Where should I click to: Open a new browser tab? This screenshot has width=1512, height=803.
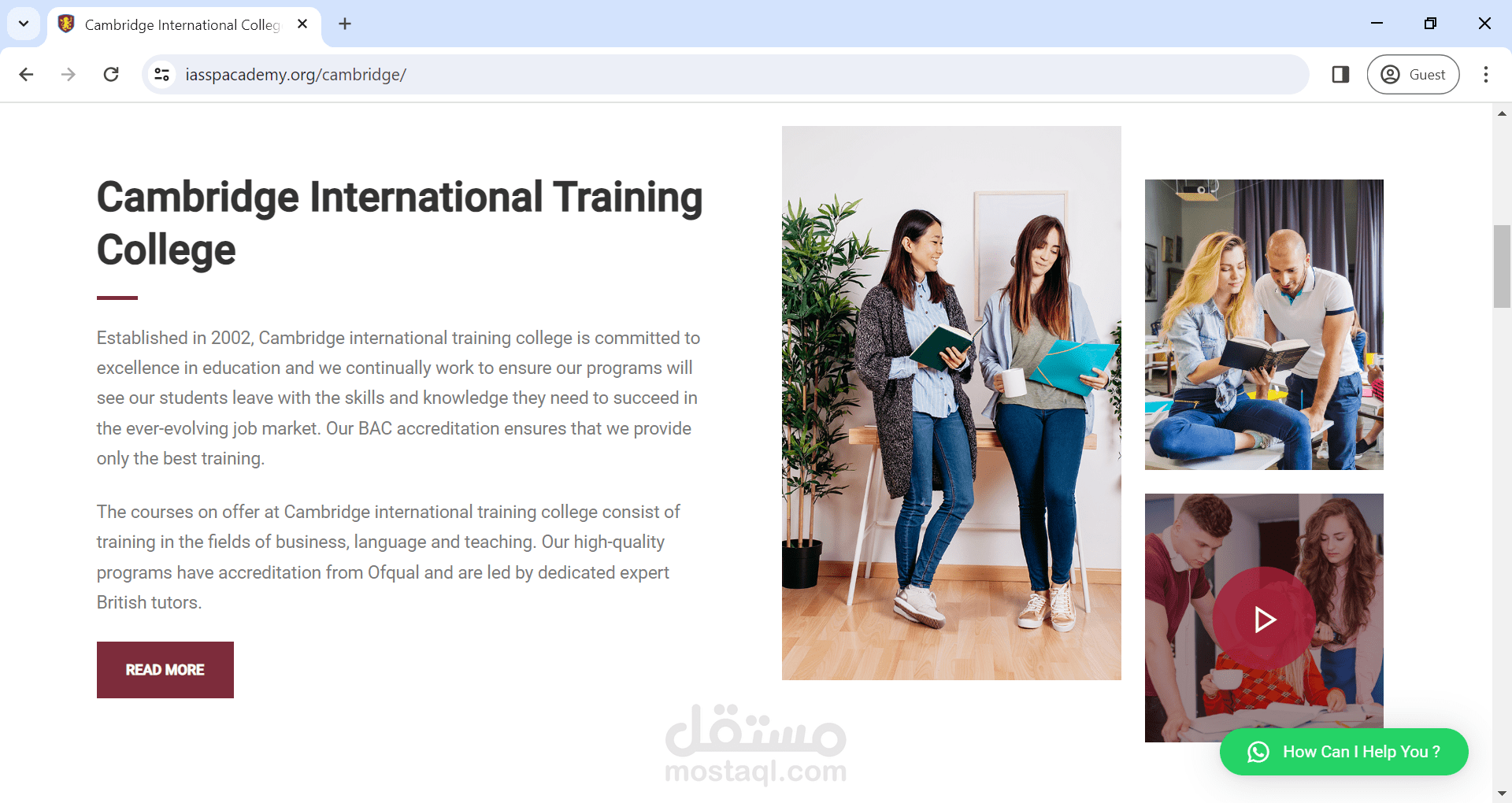click(345, 24)
